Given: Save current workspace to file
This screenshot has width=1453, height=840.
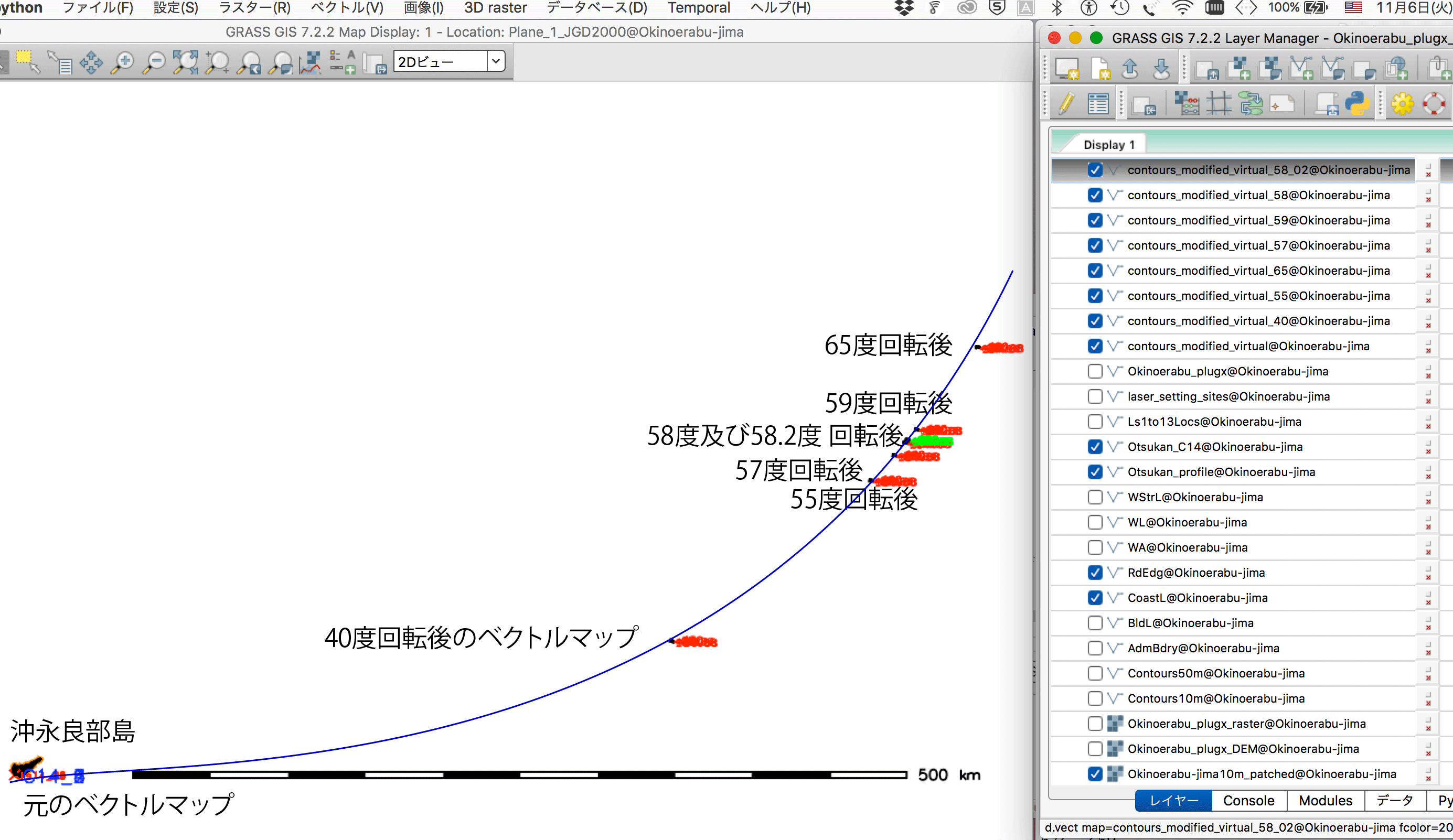Looking at the screenshot, I should click(x=1161, y=69).
